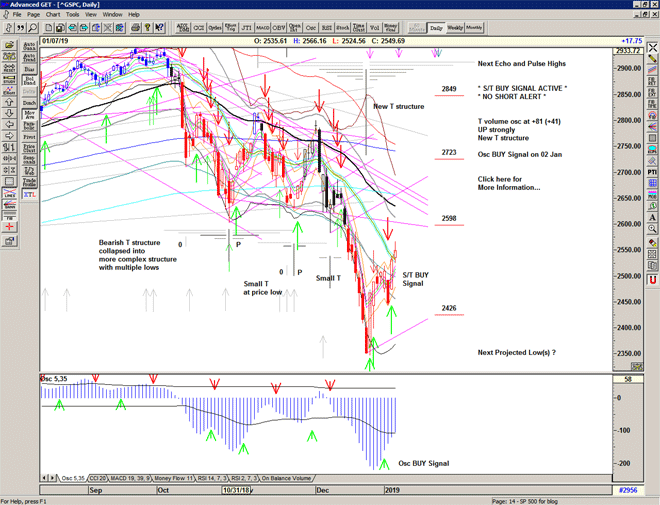
Task: Click the XTL study button
Action: [x=29, y=195]
